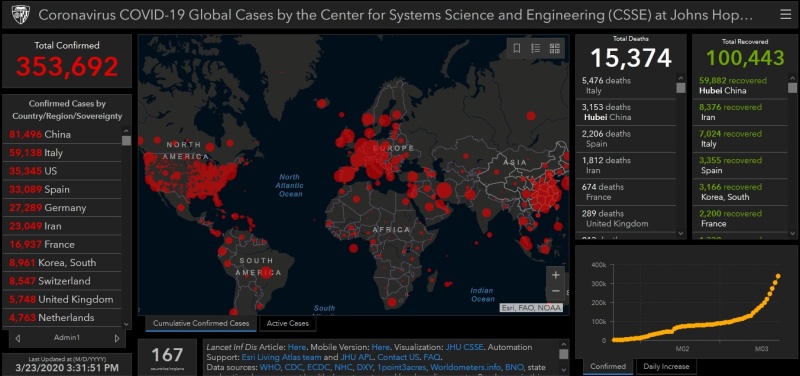Go to next Admin level arrow
Image resolution: width=800 pixels, height=376 pixels.
point(117,338)
